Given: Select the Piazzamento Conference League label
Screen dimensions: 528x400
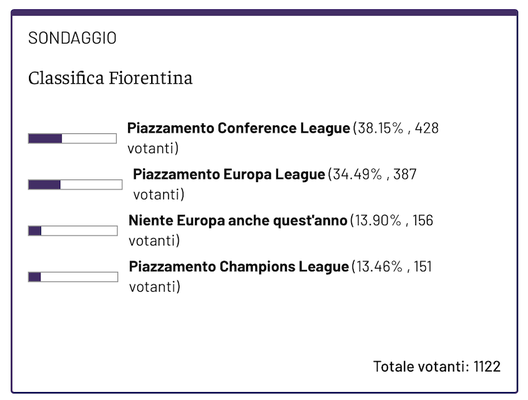Looking at the screenshot, I should click(239, 128).
